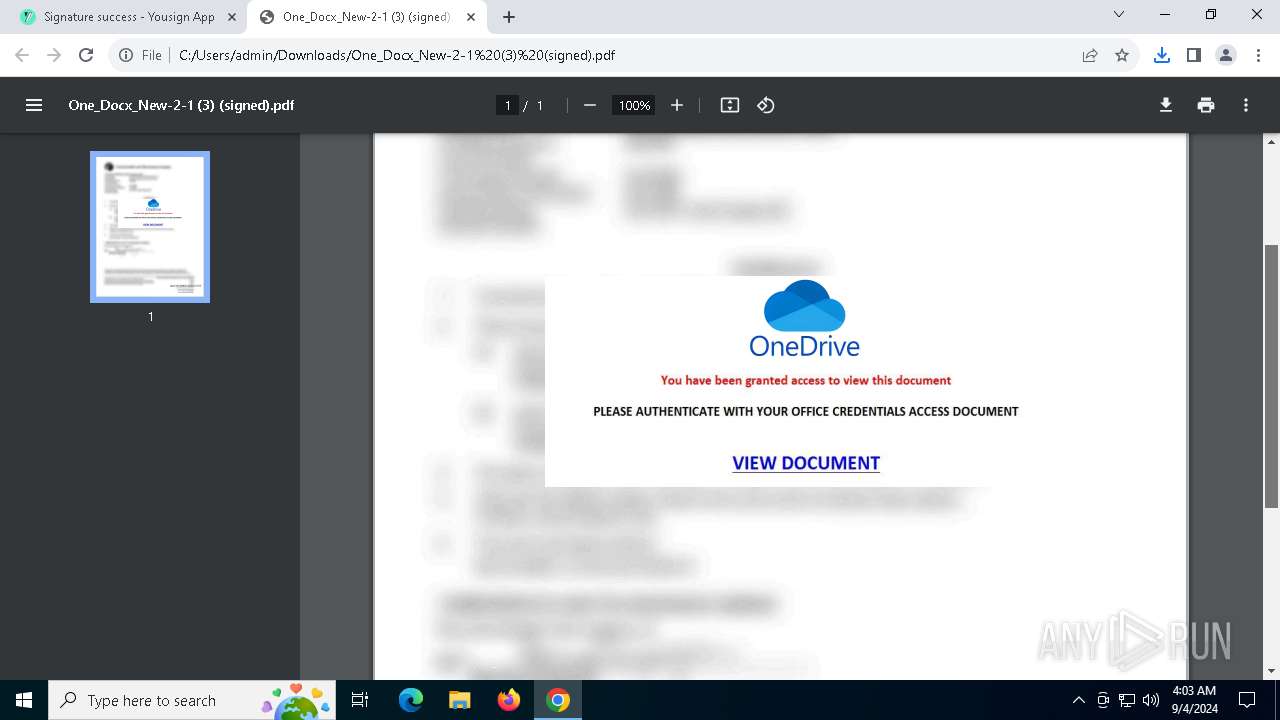Edit the 100% zoom level field
Viewport: 1280px width, 720px height.
coord(634,105)
